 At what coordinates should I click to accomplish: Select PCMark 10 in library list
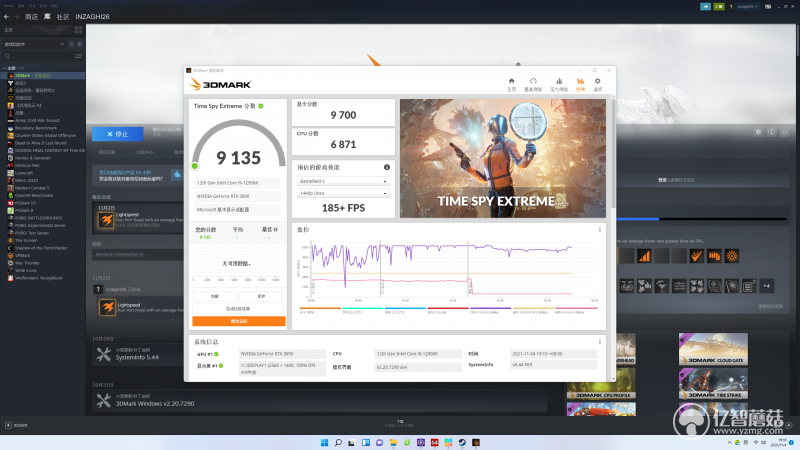point(43,203)
